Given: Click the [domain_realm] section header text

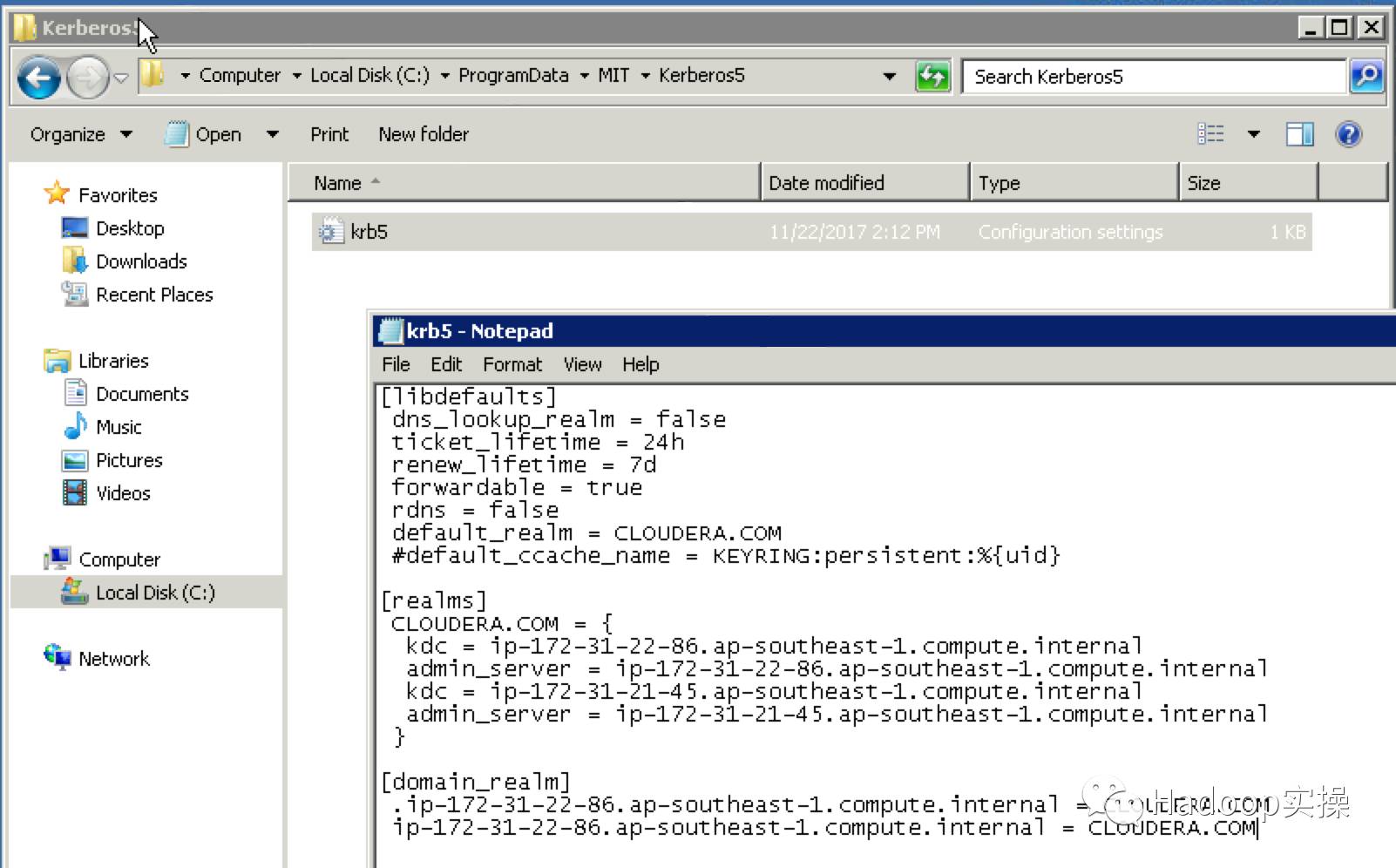Looking at the screenshot, I should 476,782.
